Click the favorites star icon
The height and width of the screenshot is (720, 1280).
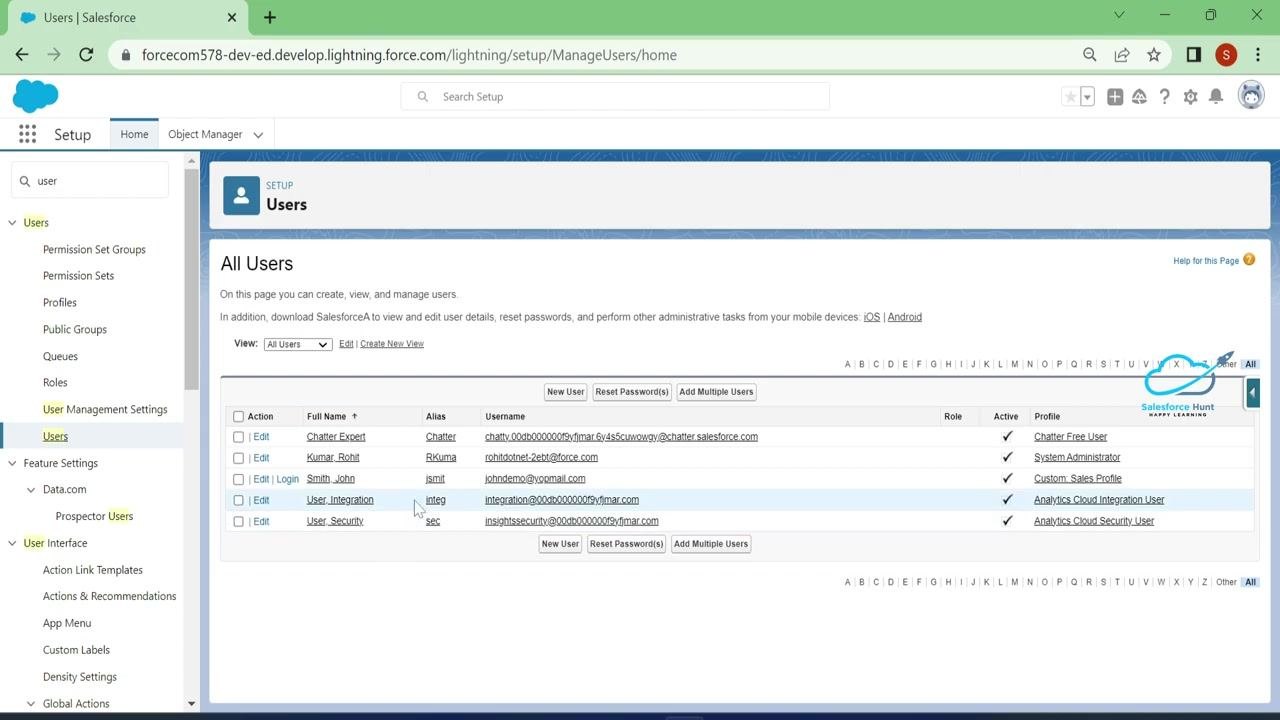(x=1070, y=97)
